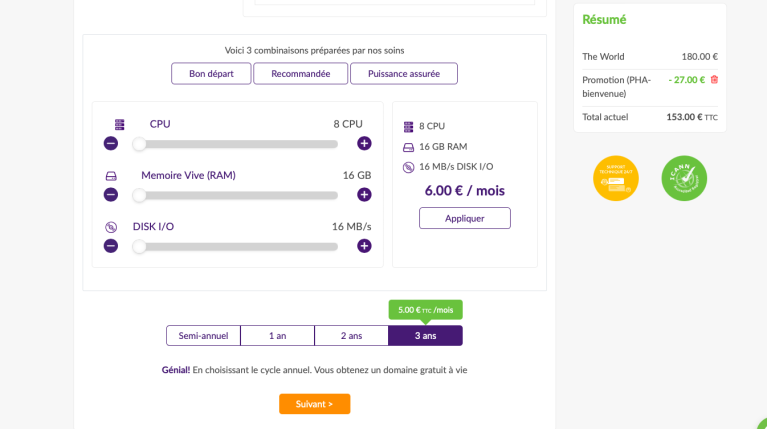
Task: Increase DISK I/O with plus icon
Action: coord(364,246)
